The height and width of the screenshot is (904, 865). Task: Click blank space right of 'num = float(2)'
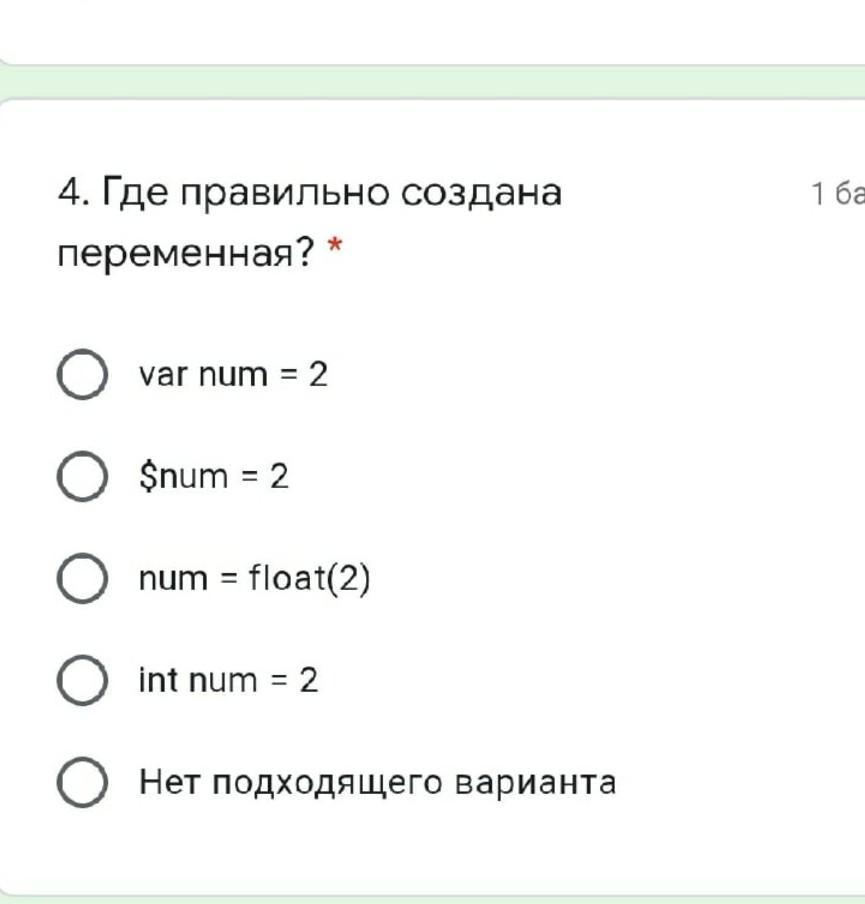600,579
